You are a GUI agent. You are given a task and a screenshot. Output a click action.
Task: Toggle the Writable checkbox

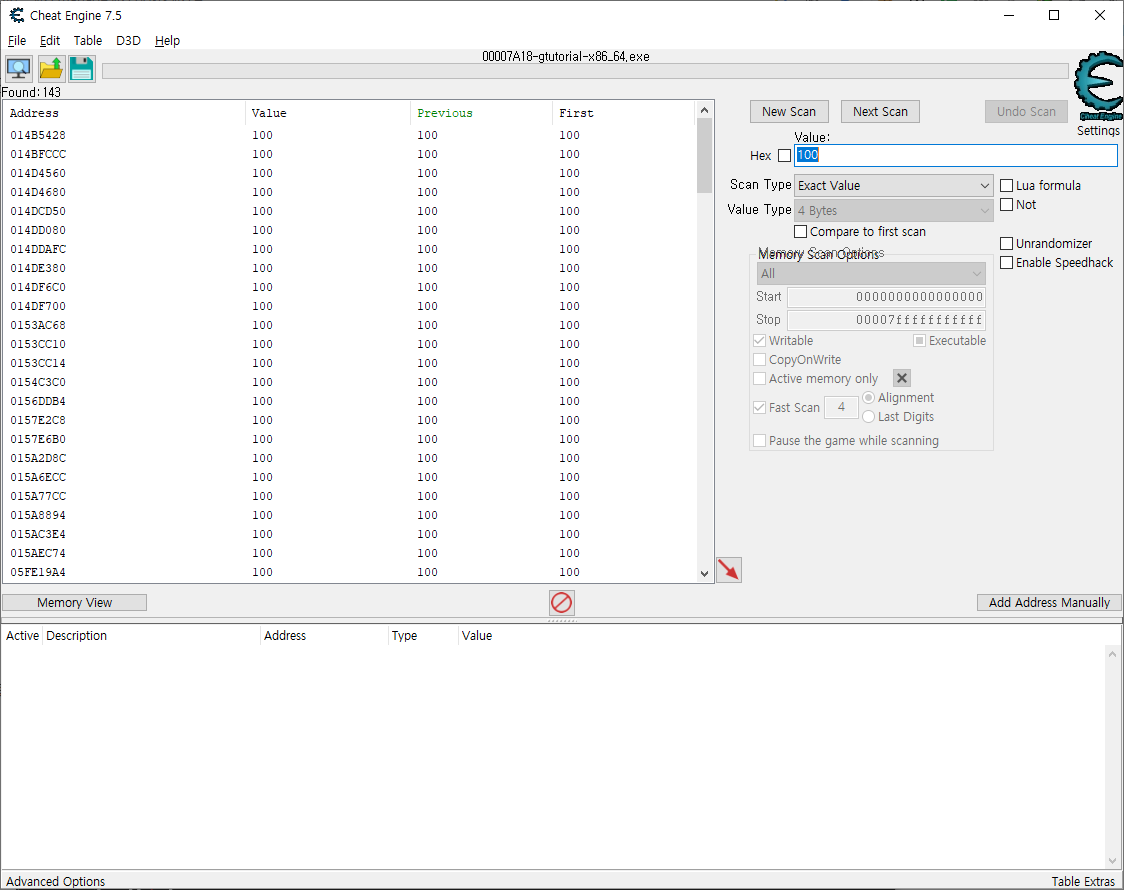point(760,340)
